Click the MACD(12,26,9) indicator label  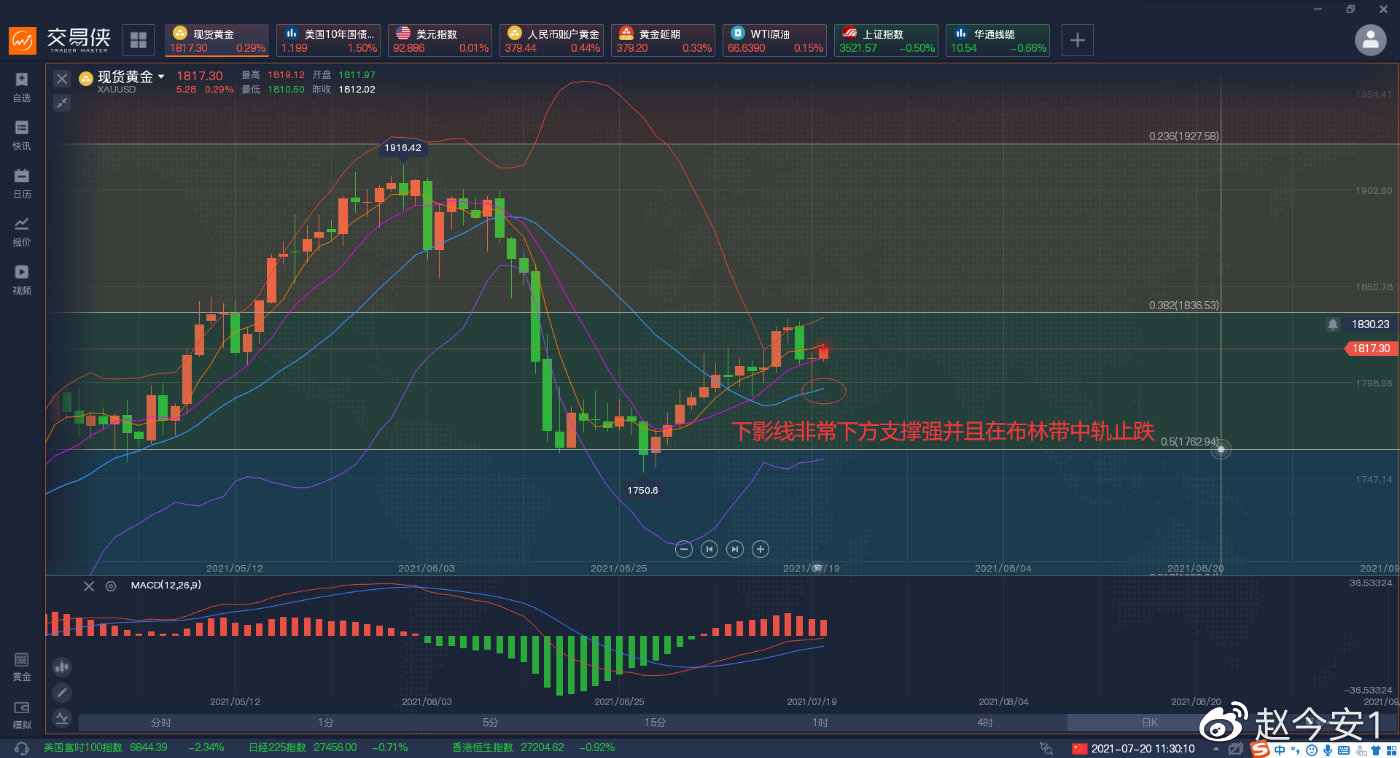166,586
